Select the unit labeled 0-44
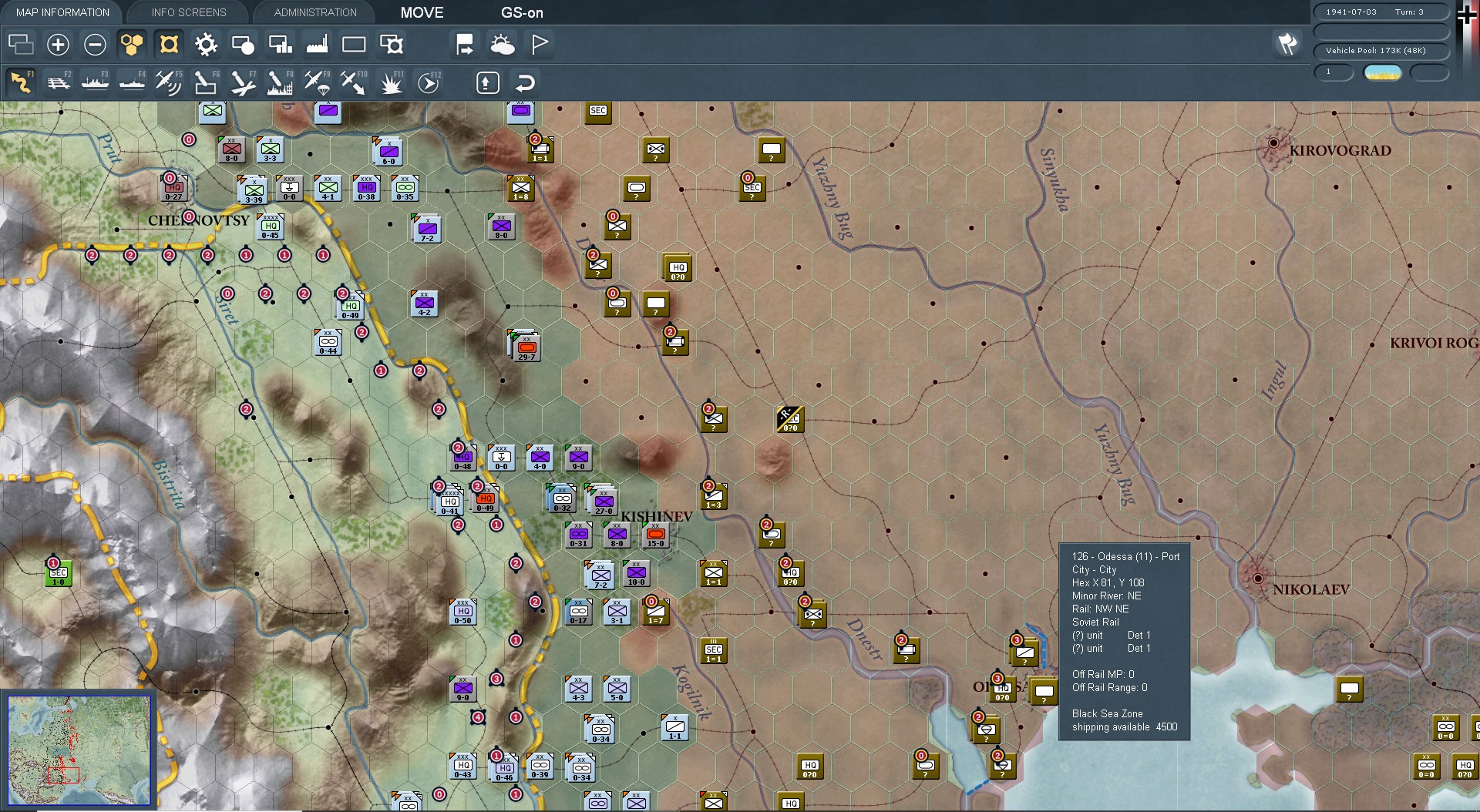The image size is (1480, 812). pos(328,341)
